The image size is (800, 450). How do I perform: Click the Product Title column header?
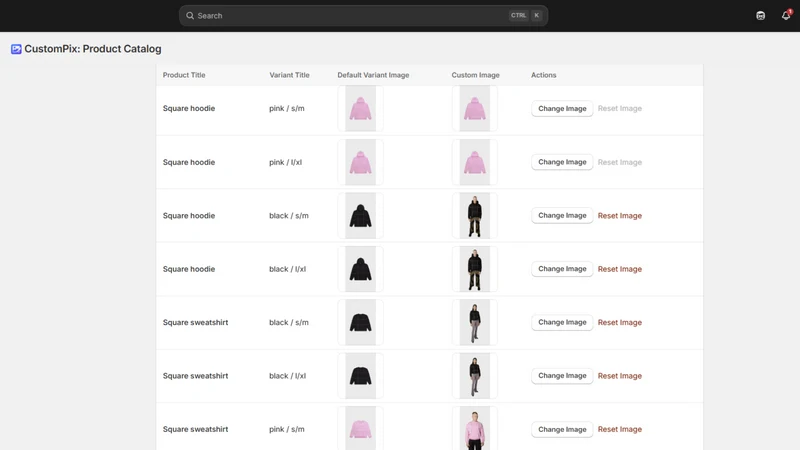coord(184,75)
